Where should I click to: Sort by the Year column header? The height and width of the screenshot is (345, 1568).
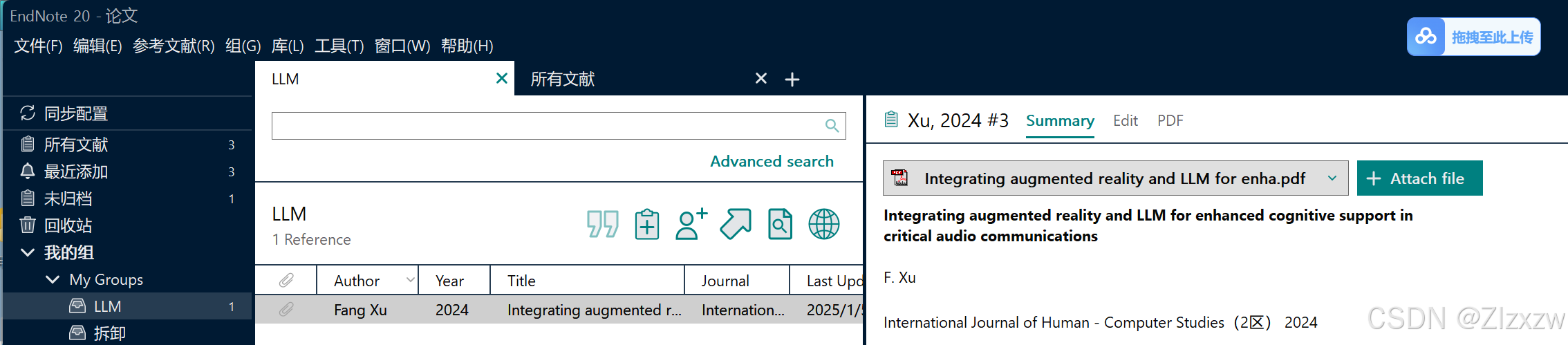[x=454, y=281]
